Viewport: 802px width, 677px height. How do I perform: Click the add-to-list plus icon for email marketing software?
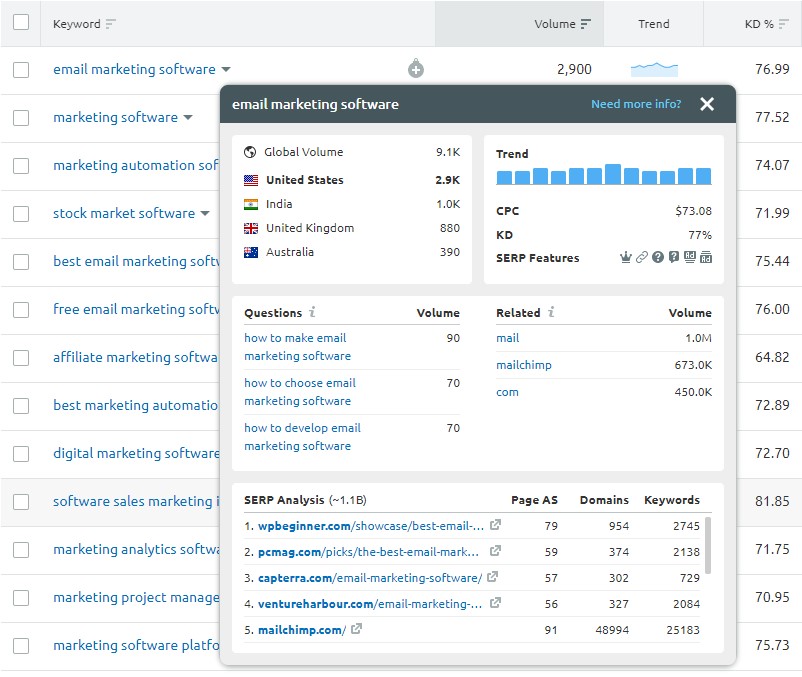(x=416, y=69)
